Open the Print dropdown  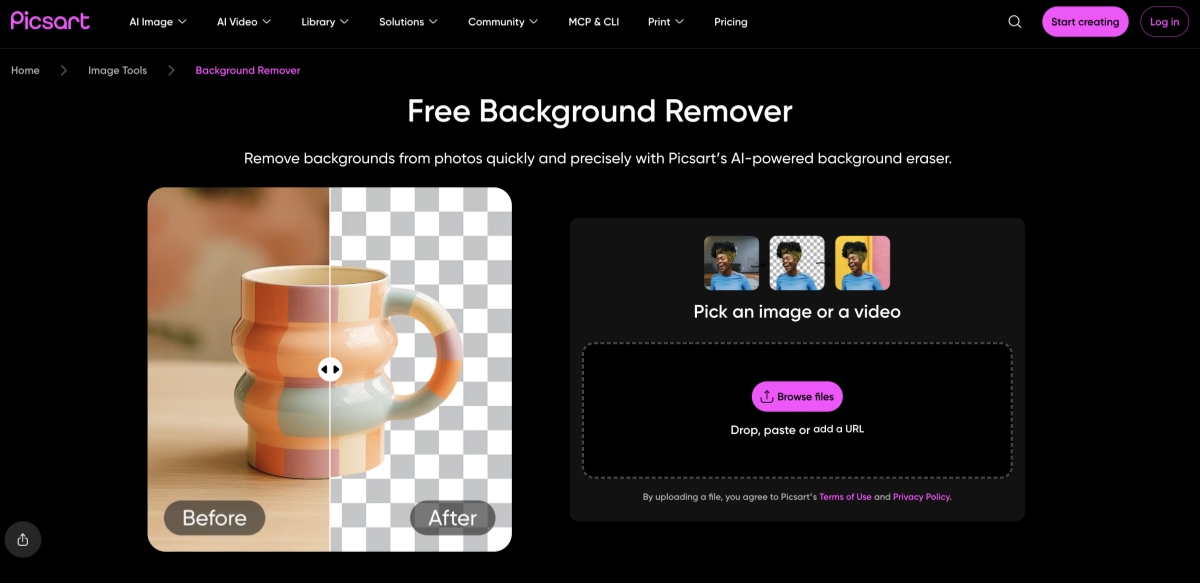(x=666, y=22)
